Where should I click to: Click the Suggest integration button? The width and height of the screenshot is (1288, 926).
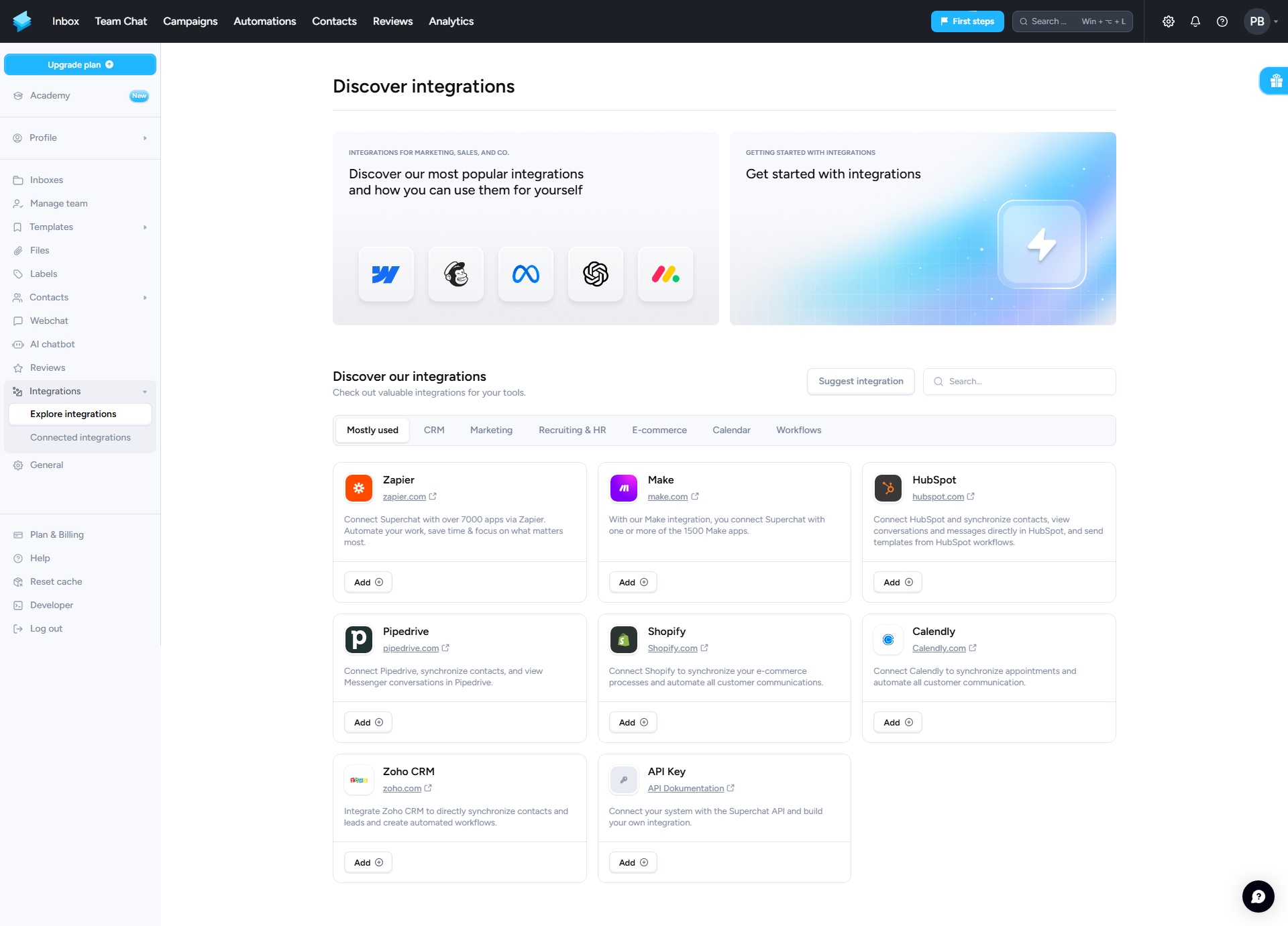click(861, 382)
